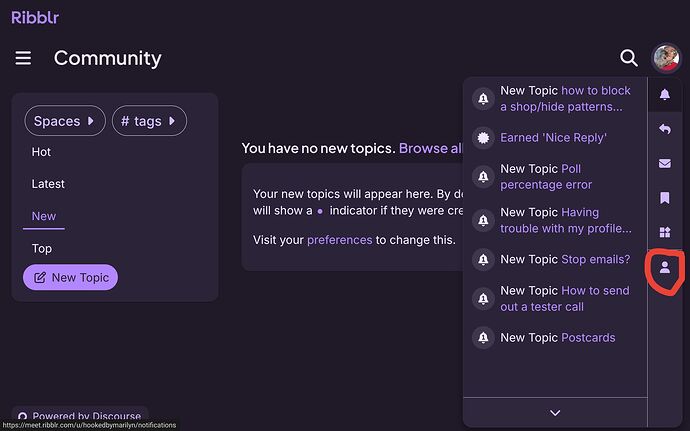690x431 pixels.
Task: Open the Earned 'Nice Reply' notification
Action: (x=554, y=138)
